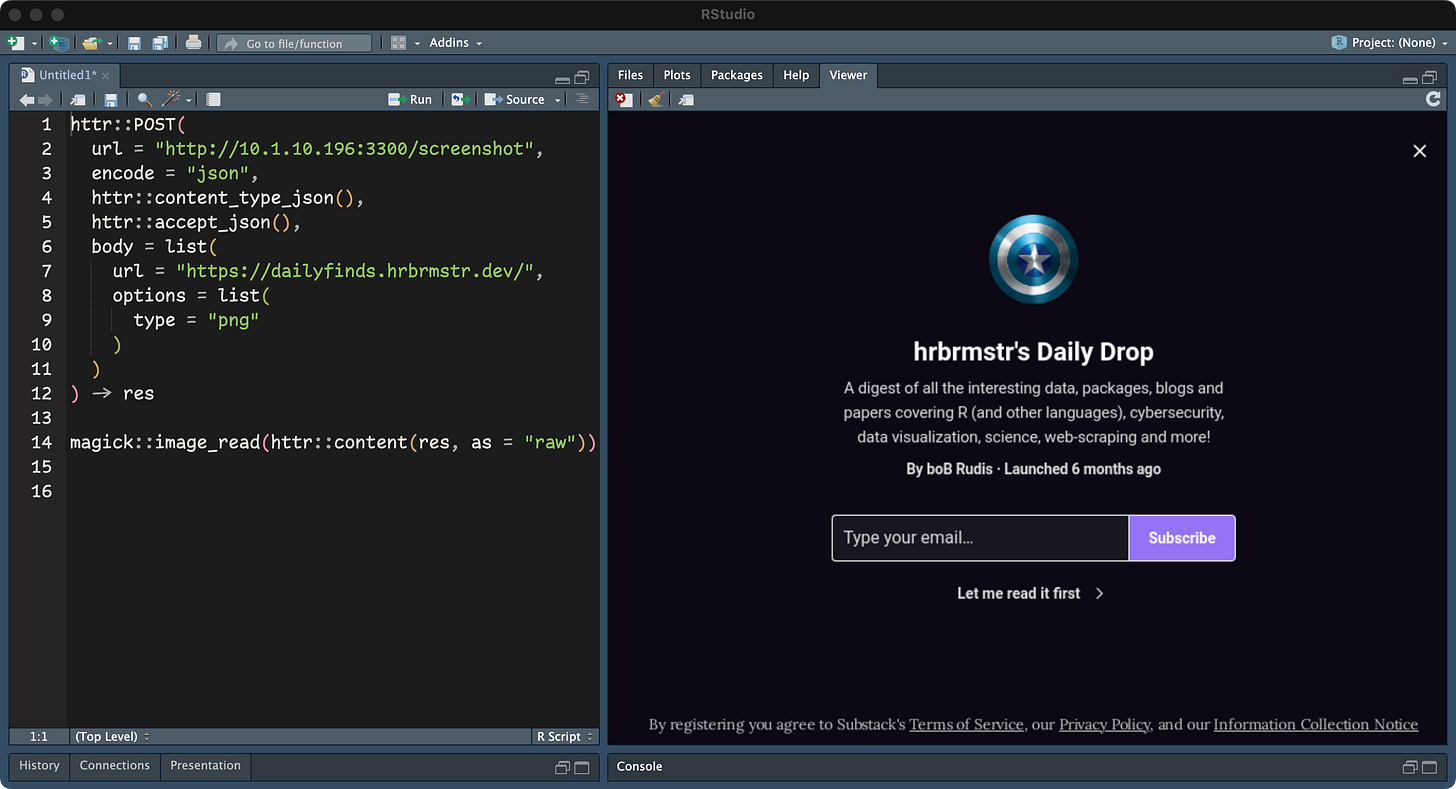
Task: Expand the panes layout dropdown arrow
Action: (417, 44)
